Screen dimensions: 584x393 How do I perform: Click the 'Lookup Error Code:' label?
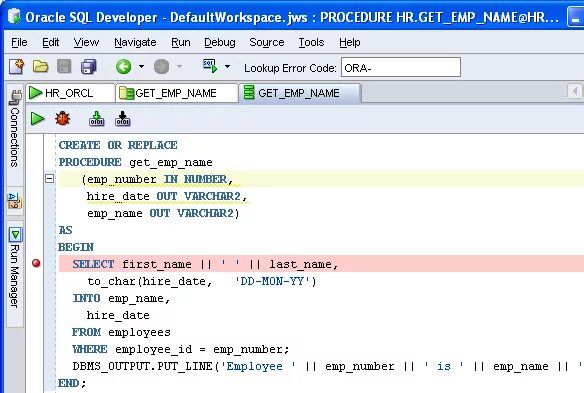(x=290, y=68)
